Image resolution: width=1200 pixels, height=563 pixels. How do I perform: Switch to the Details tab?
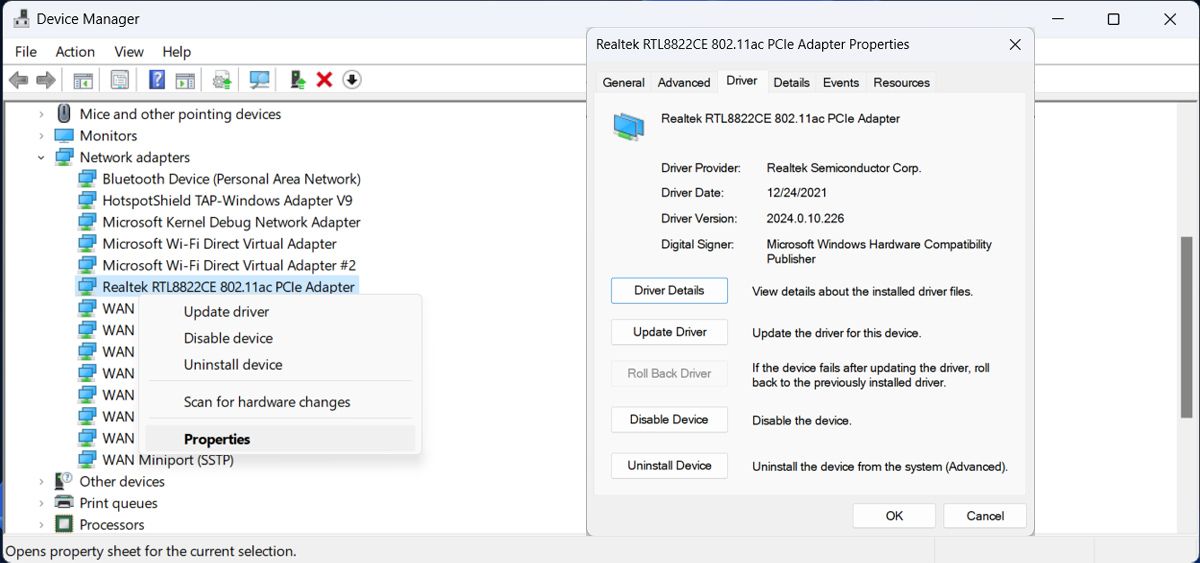pyautogui.click(x=791, y=83)
